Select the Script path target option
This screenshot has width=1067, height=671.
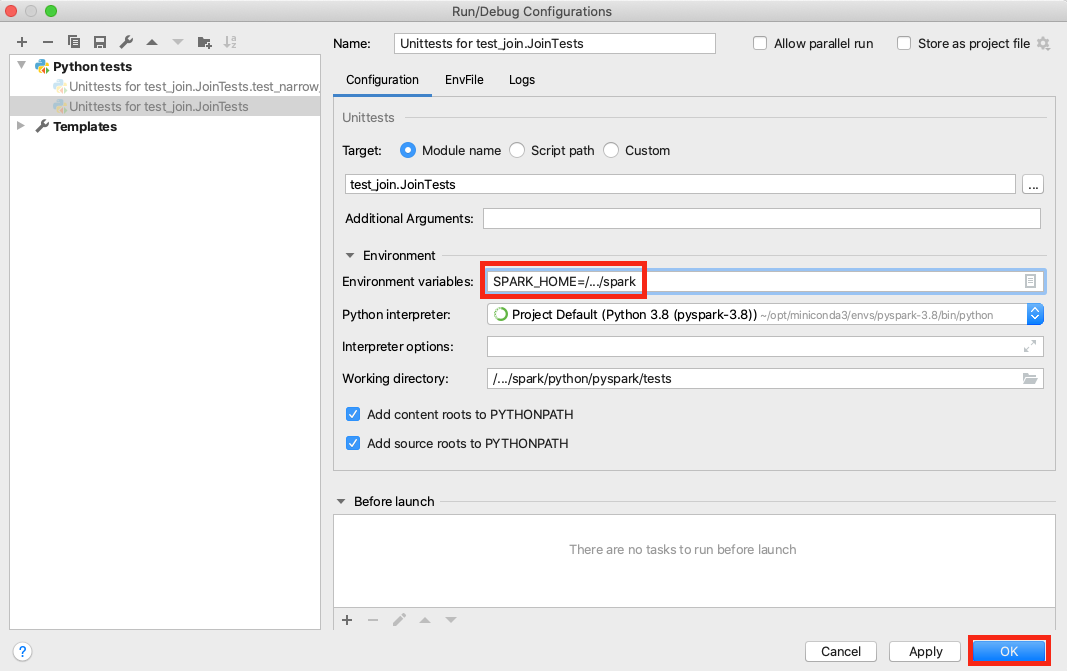[x=517, y=151]
